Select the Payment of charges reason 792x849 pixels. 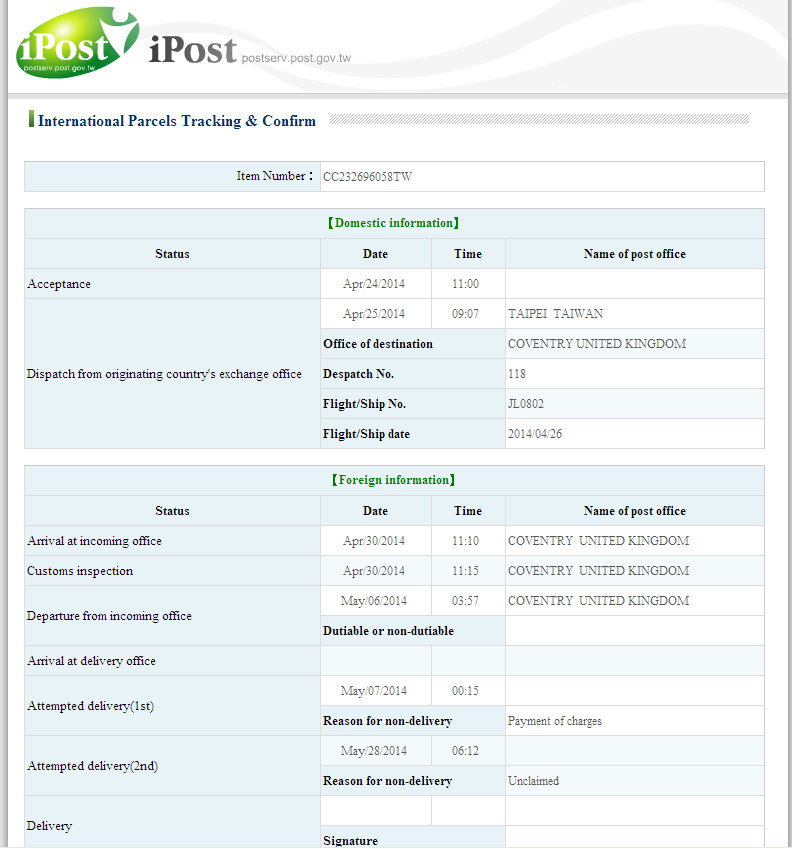[x=554, y=721]
